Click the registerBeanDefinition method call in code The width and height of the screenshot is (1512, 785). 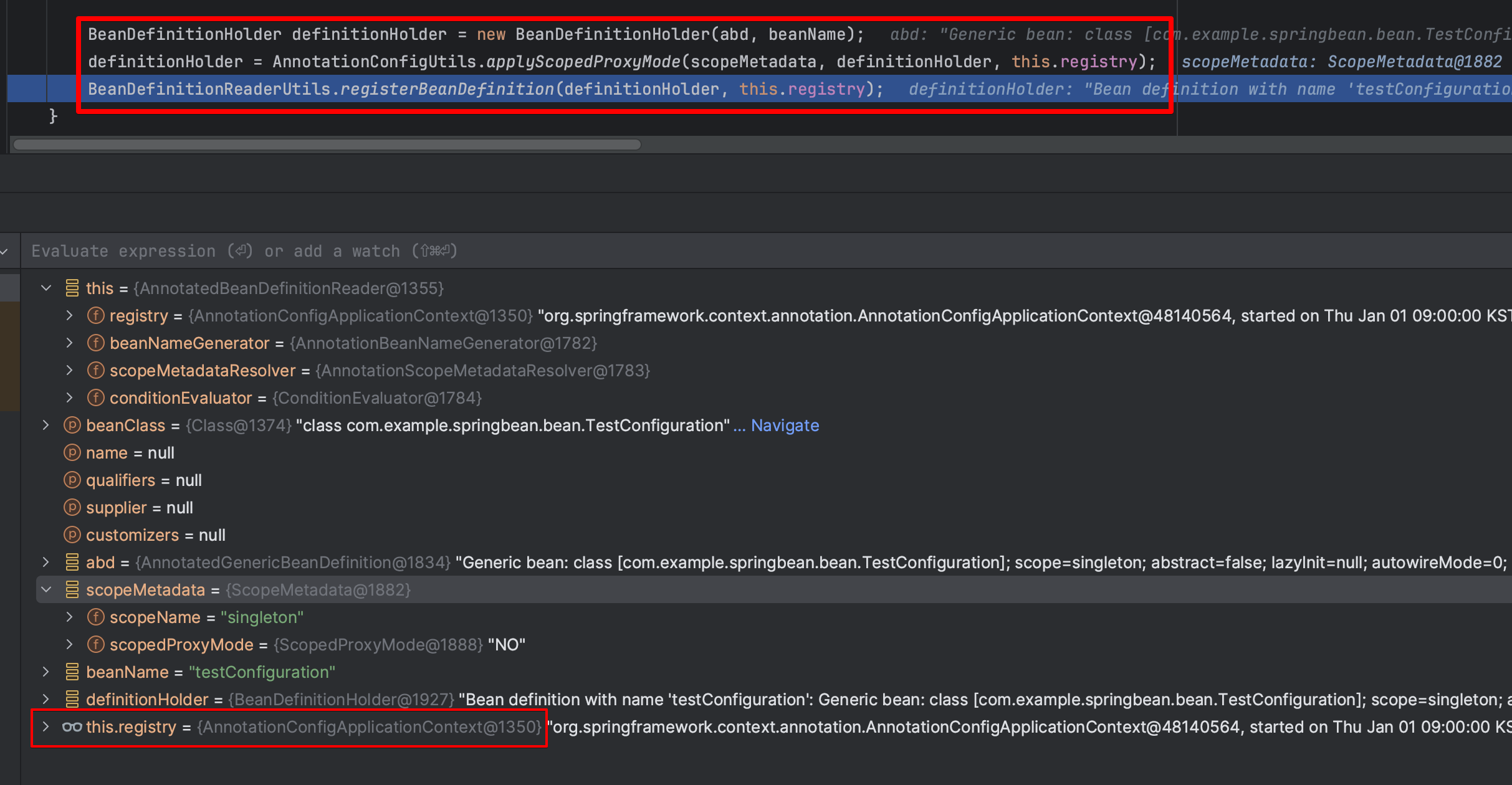447,89
